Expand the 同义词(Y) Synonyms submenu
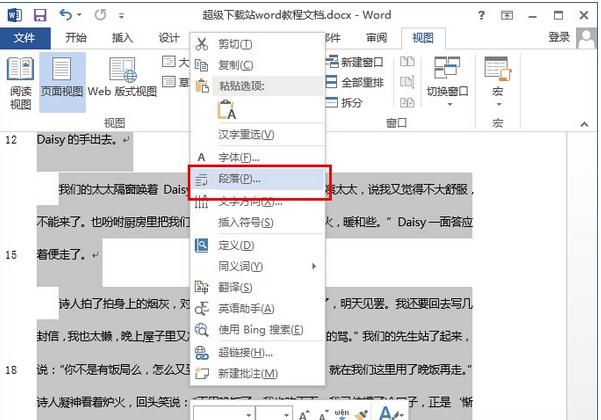The width and height of the screenshot is (601, 420). click(258, 266)
